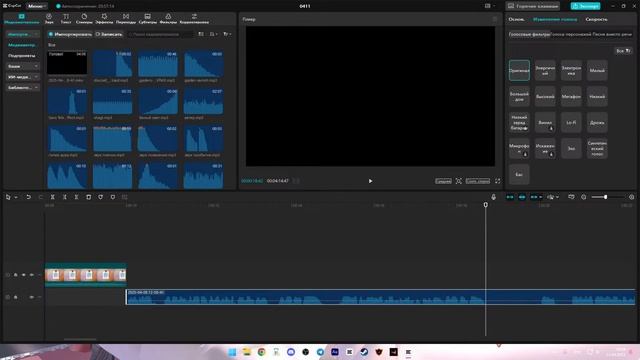Toggle main track magnet in timeline toolbar
The height and width of the screenshot is (360, 640).
(510, 197)
